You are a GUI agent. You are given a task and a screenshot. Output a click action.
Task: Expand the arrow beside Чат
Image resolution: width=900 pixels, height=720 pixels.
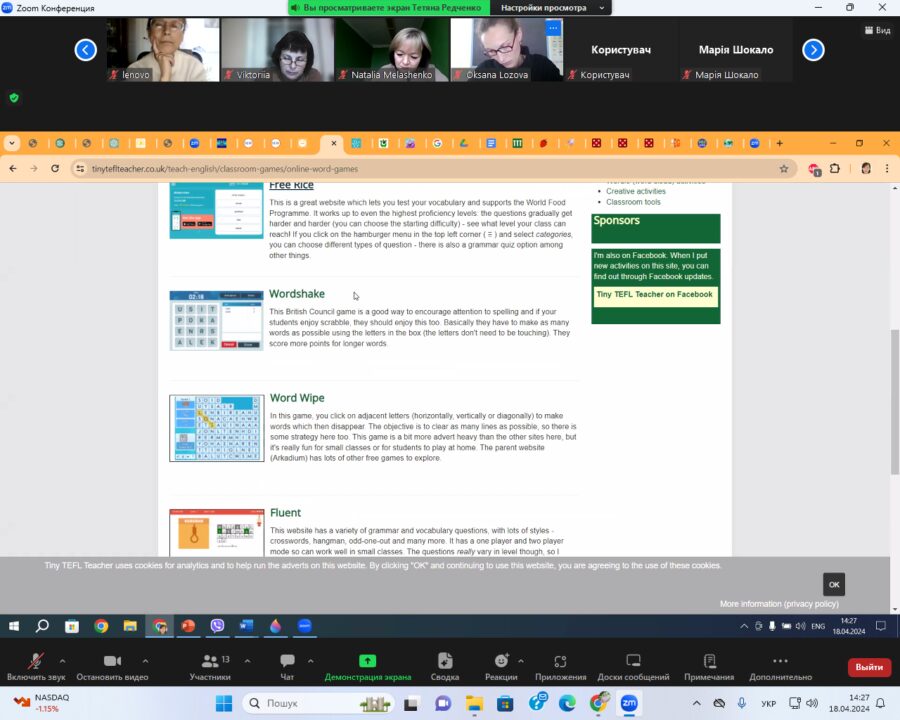pos(311,661)
